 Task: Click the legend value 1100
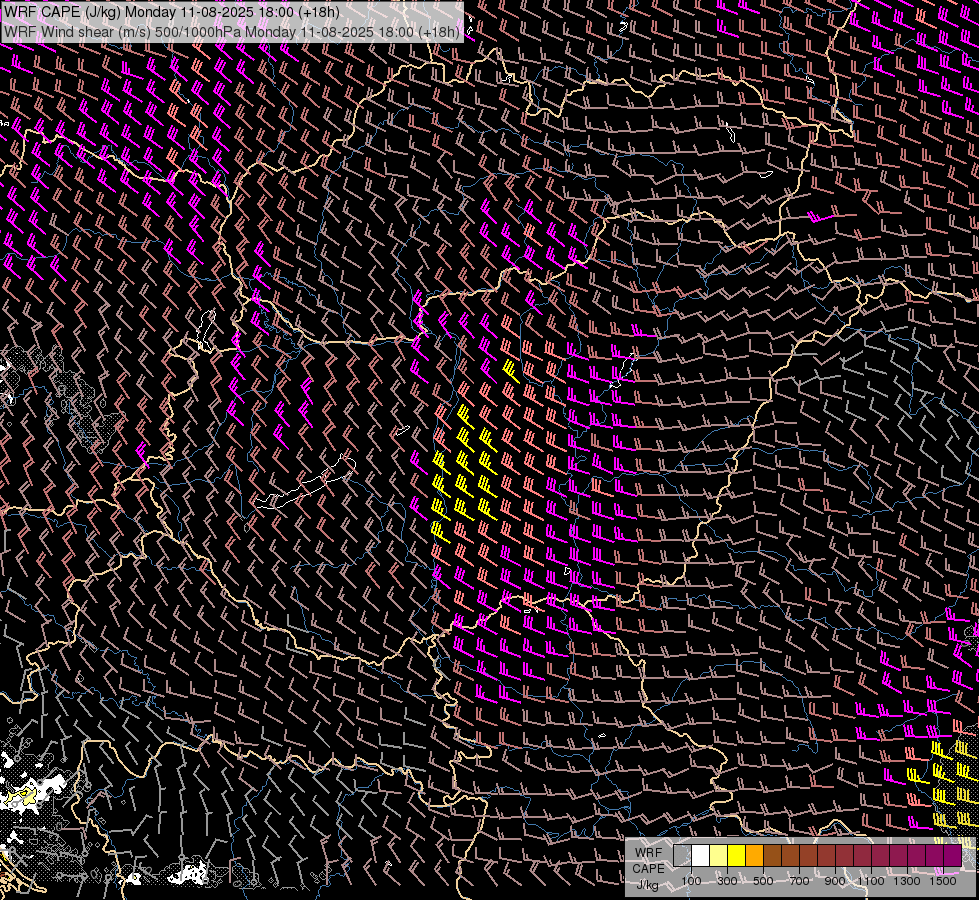tap(871, 881)
